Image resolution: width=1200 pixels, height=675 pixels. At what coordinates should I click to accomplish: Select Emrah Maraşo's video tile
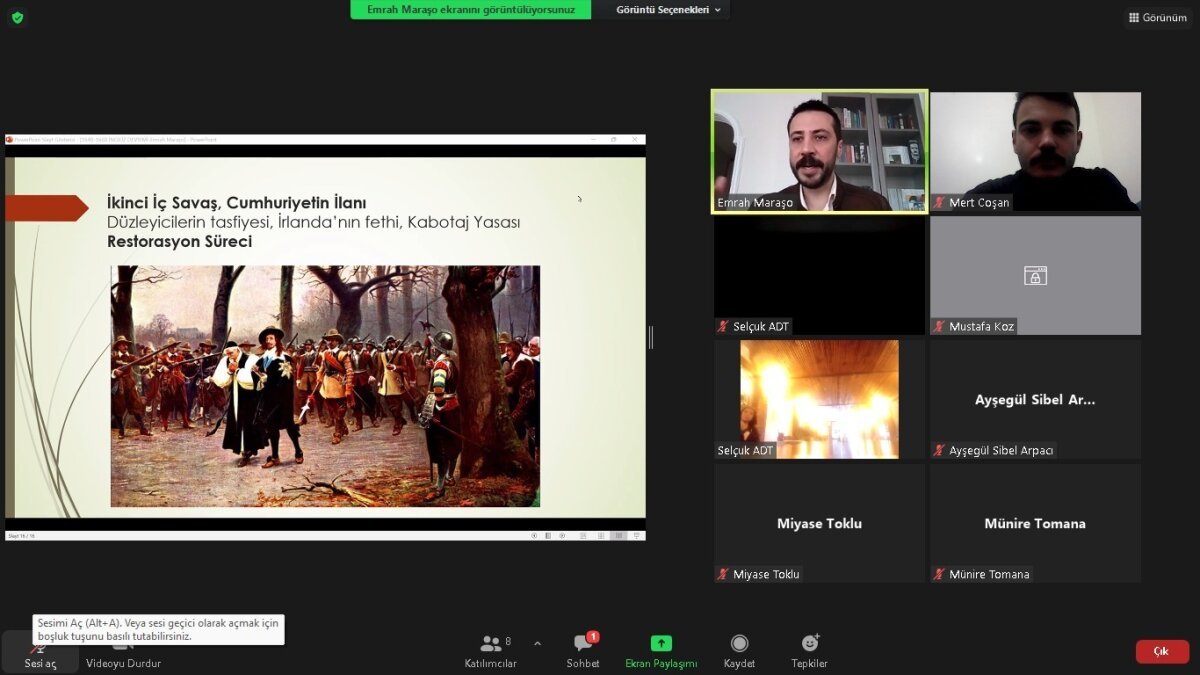coord(819,150)
